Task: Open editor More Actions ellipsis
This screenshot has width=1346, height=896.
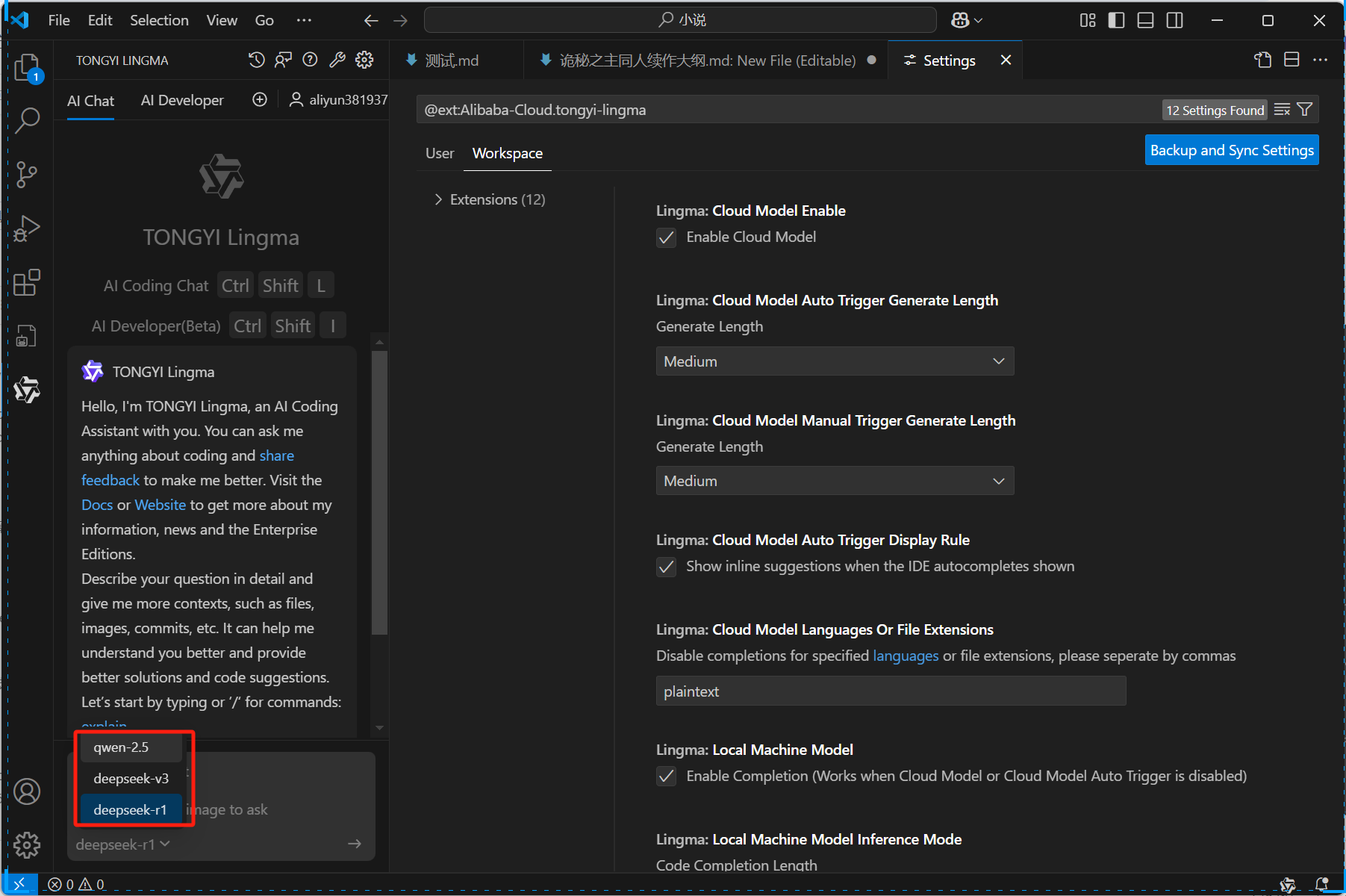Action: pos(1321,60)
